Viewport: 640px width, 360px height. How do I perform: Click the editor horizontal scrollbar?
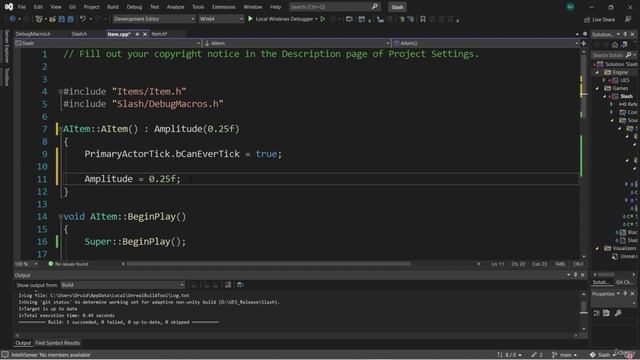[x=269, y=264]
